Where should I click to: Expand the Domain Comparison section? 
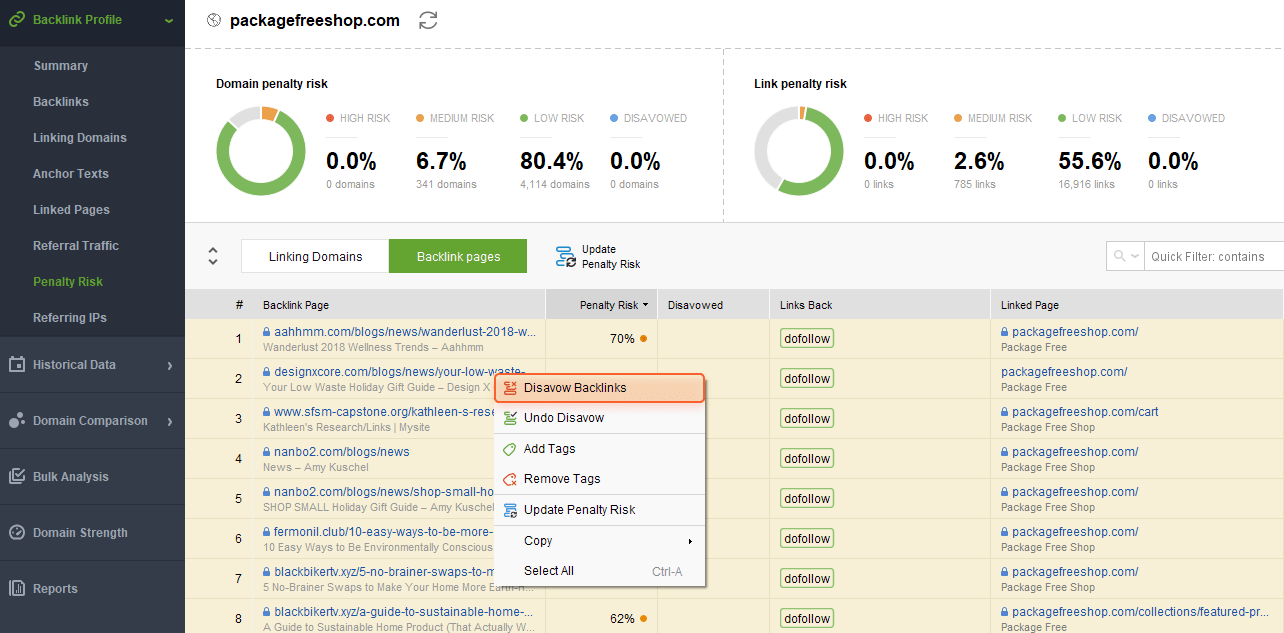pyautogui.click(x=170, y=421)
